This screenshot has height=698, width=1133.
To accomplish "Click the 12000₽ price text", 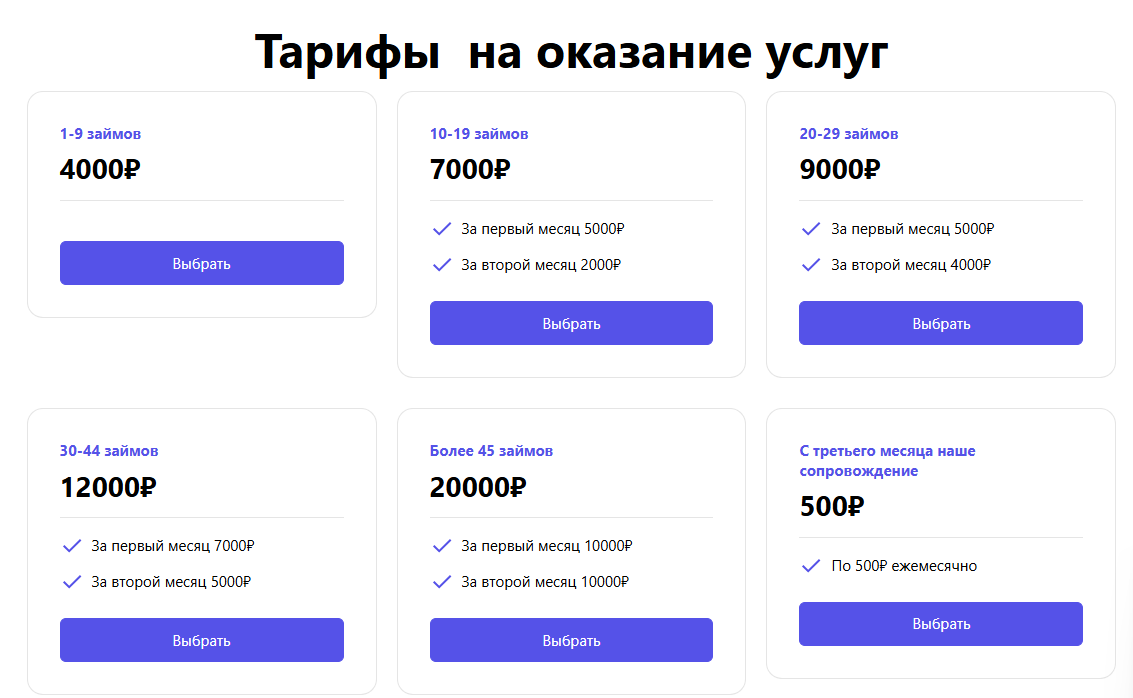I will point(108,487).
